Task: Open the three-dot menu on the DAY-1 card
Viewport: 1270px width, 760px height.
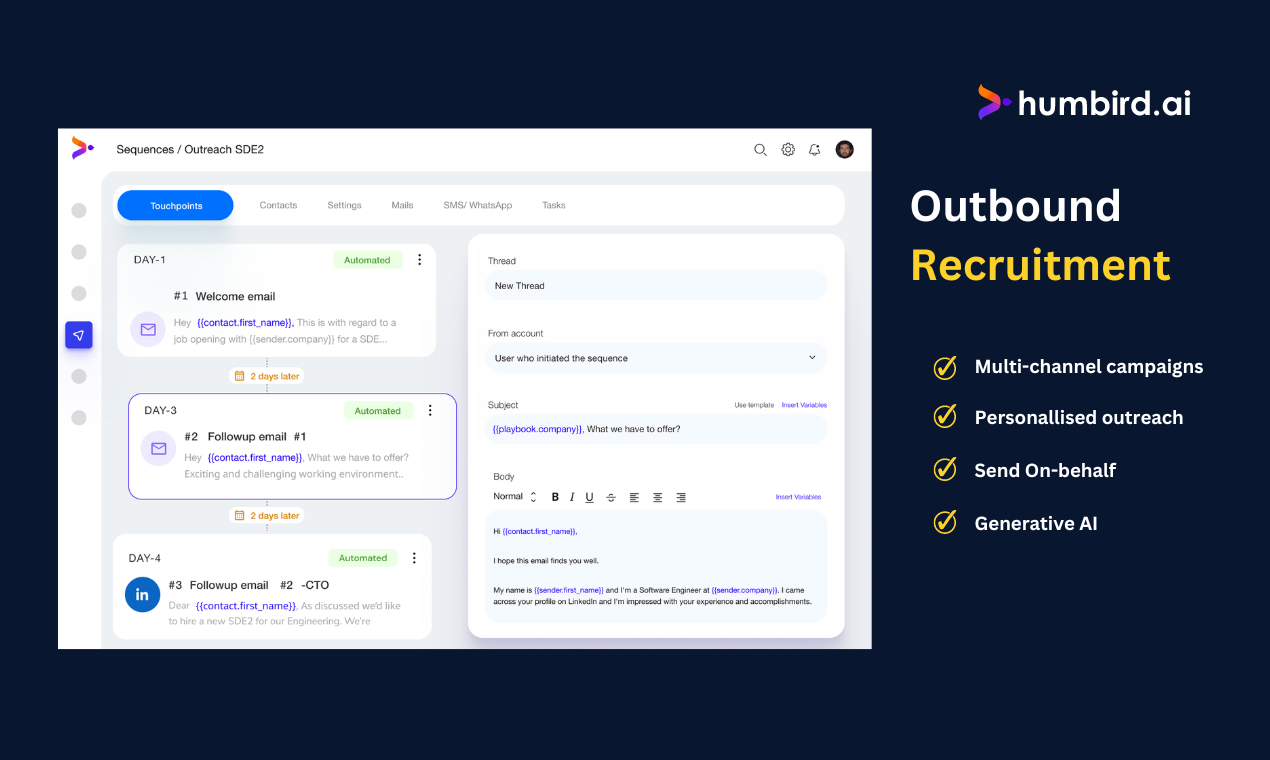Action: 419,259
